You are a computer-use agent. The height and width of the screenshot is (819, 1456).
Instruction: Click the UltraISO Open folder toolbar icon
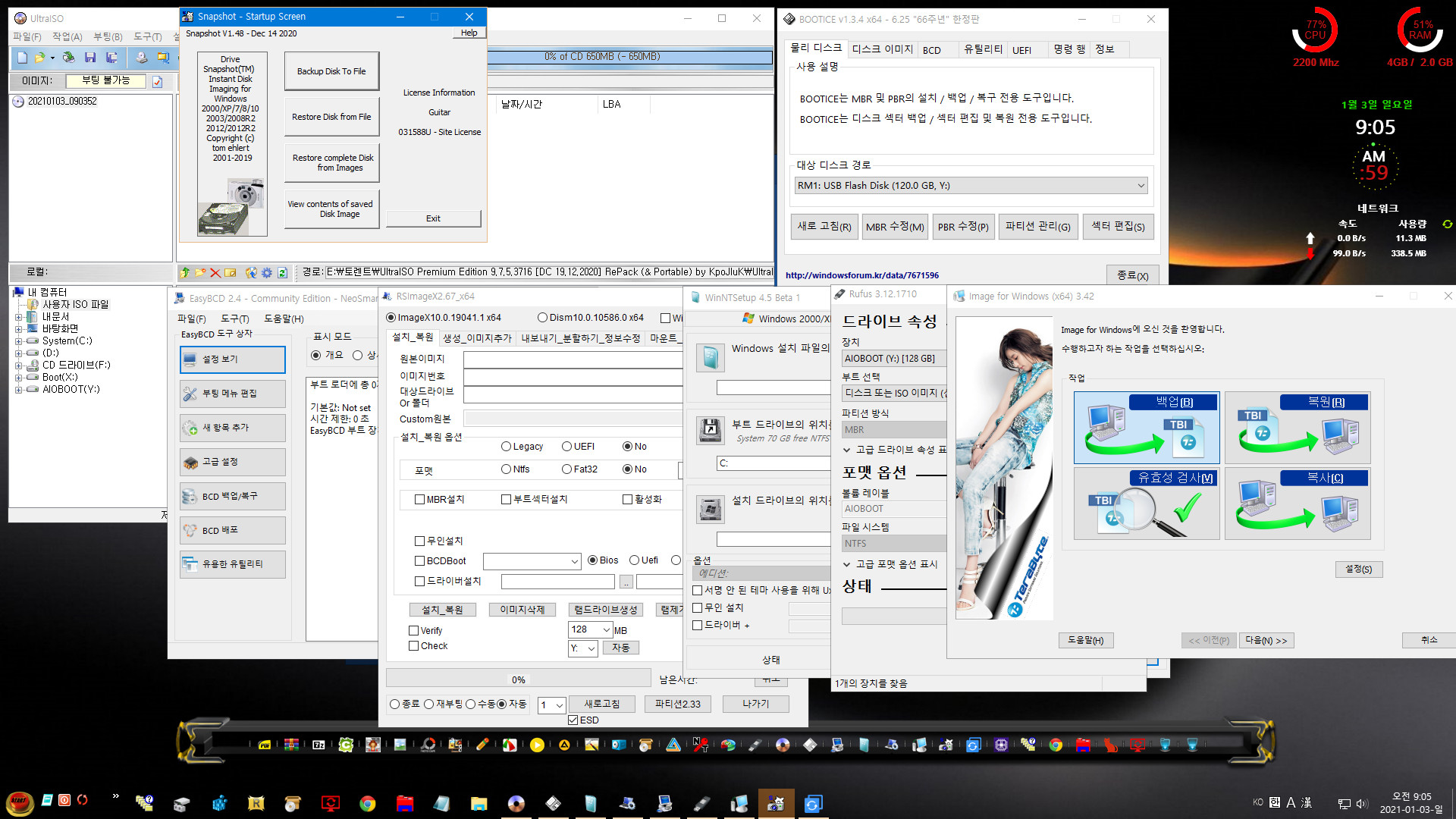(39, 58)
